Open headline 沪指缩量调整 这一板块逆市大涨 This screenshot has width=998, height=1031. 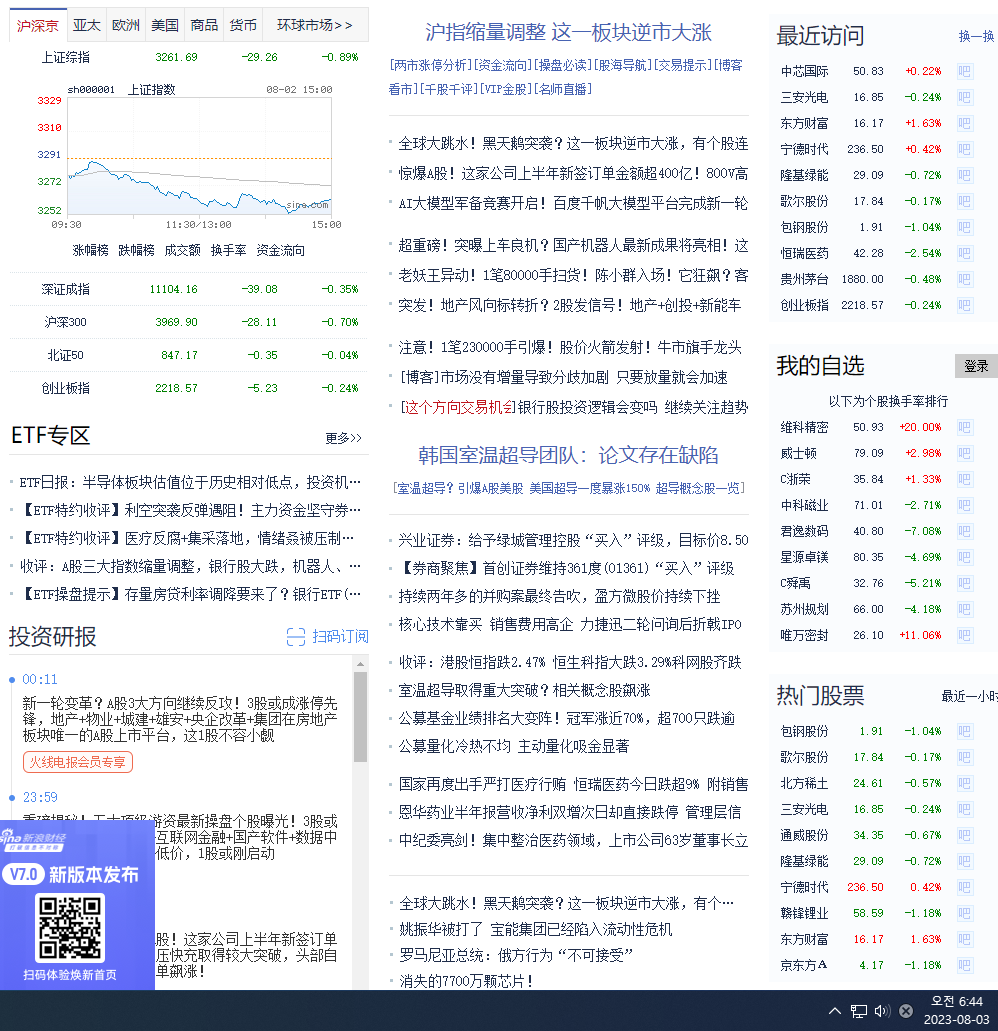coord(568,32)
